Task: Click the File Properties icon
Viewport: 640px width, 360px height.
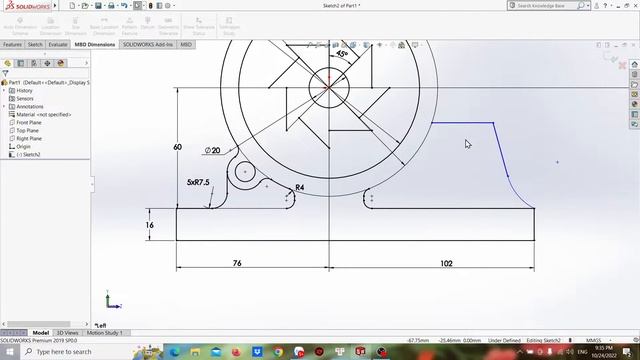Action: click(159, 6)
